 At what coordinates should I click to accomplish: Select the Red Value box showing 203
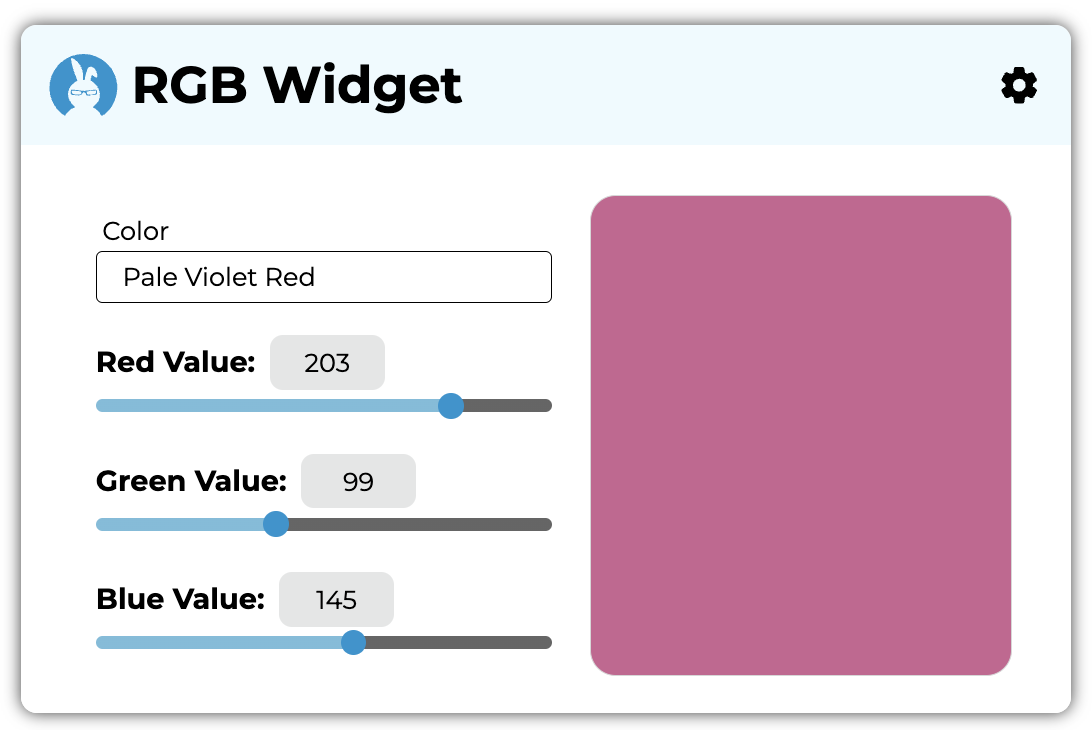(x=327, y=362)
